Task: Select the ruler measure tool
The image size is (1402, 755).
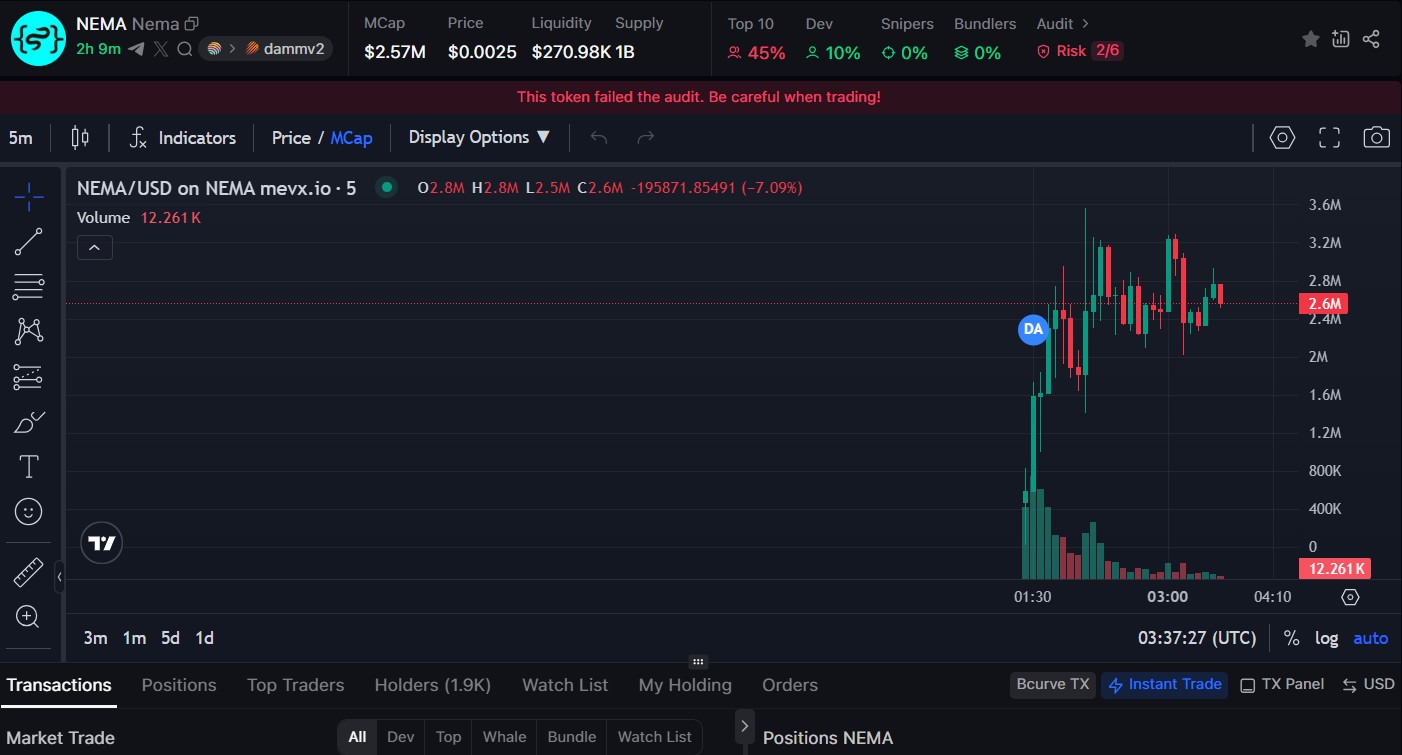Action: (29, 572)
